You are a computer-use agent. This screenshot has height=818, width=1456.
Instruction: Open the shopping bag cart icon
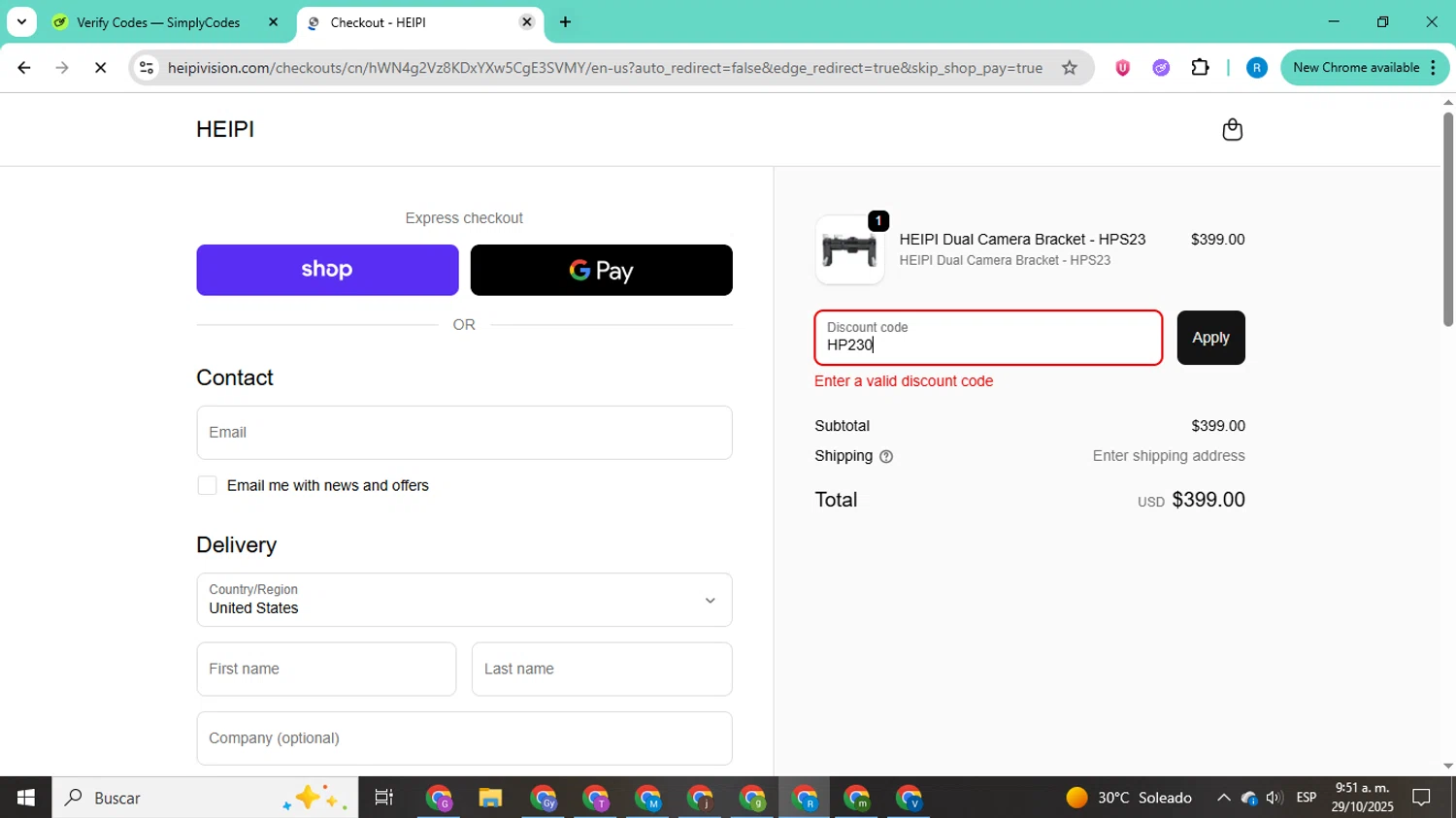point(1232,129)
